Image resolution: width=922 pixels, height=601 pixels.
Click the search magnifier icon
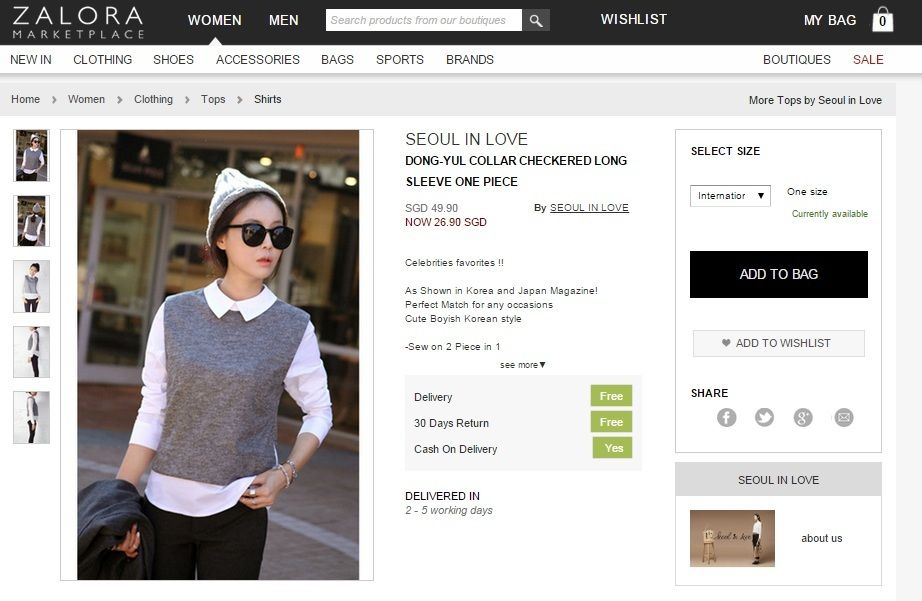pos(536,21)
